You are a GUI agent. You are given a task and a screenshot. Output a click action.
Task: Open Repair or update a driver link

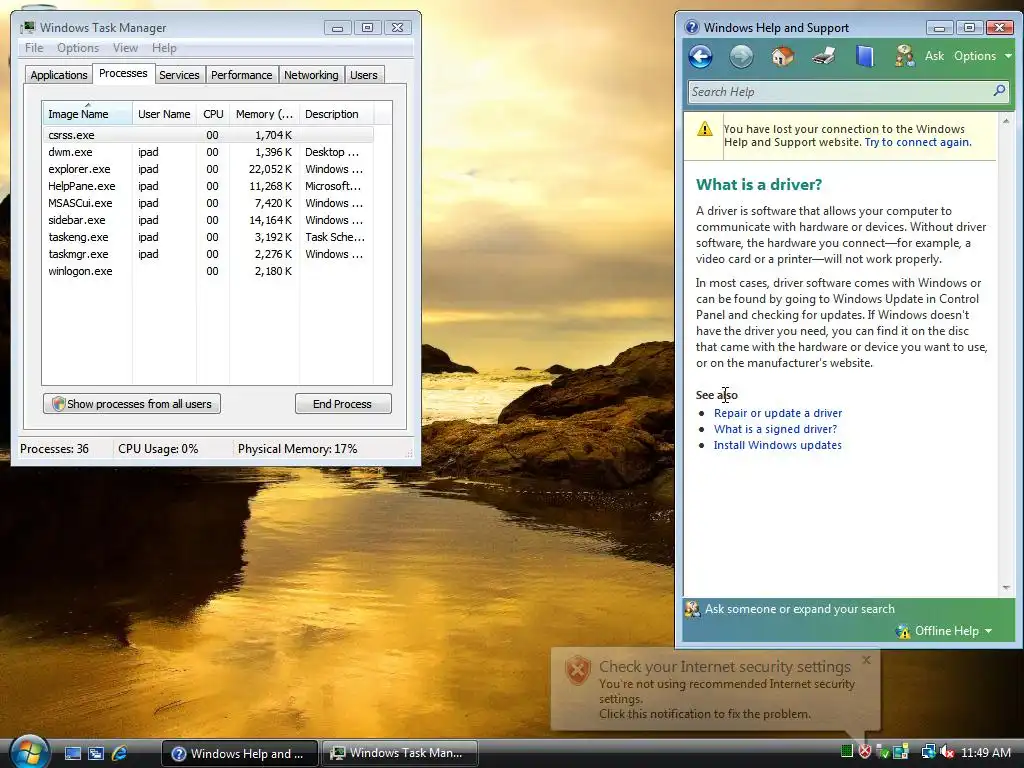pos(778,413)
